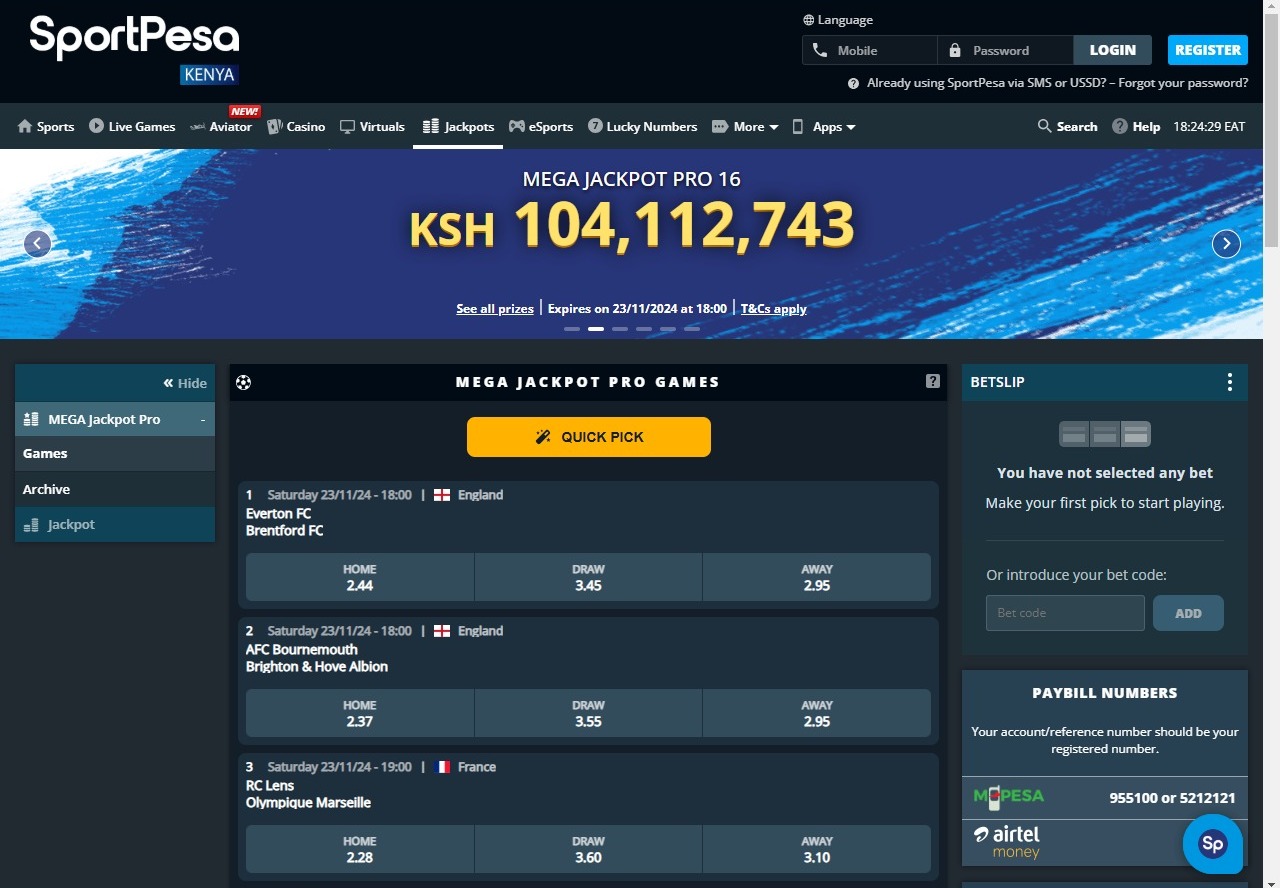The image size is (1280, 888).
Task: Click the Airtel Money logo
Action: click(x=1007, y=842)
